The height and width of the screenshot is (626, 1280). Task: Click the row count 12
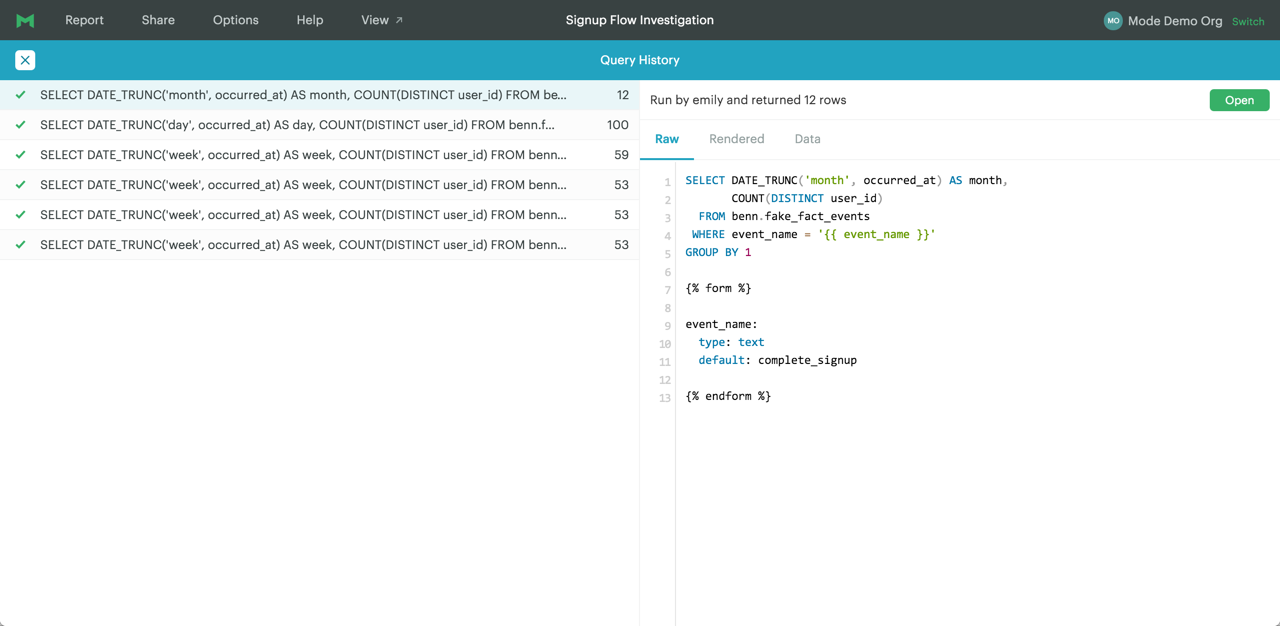pos(623,95)
